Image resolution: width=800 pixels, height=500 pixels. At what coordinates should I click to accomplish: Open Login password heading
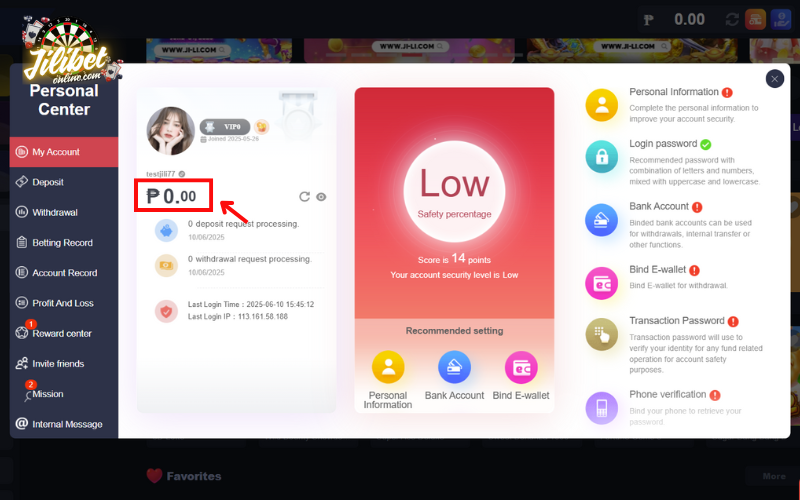pos(663,144)
